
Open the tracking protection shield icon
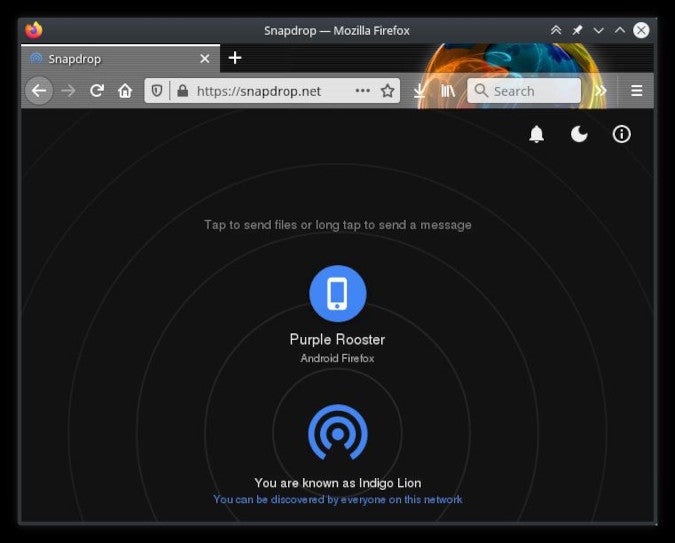pyautogui.click(x=158, y=91)
